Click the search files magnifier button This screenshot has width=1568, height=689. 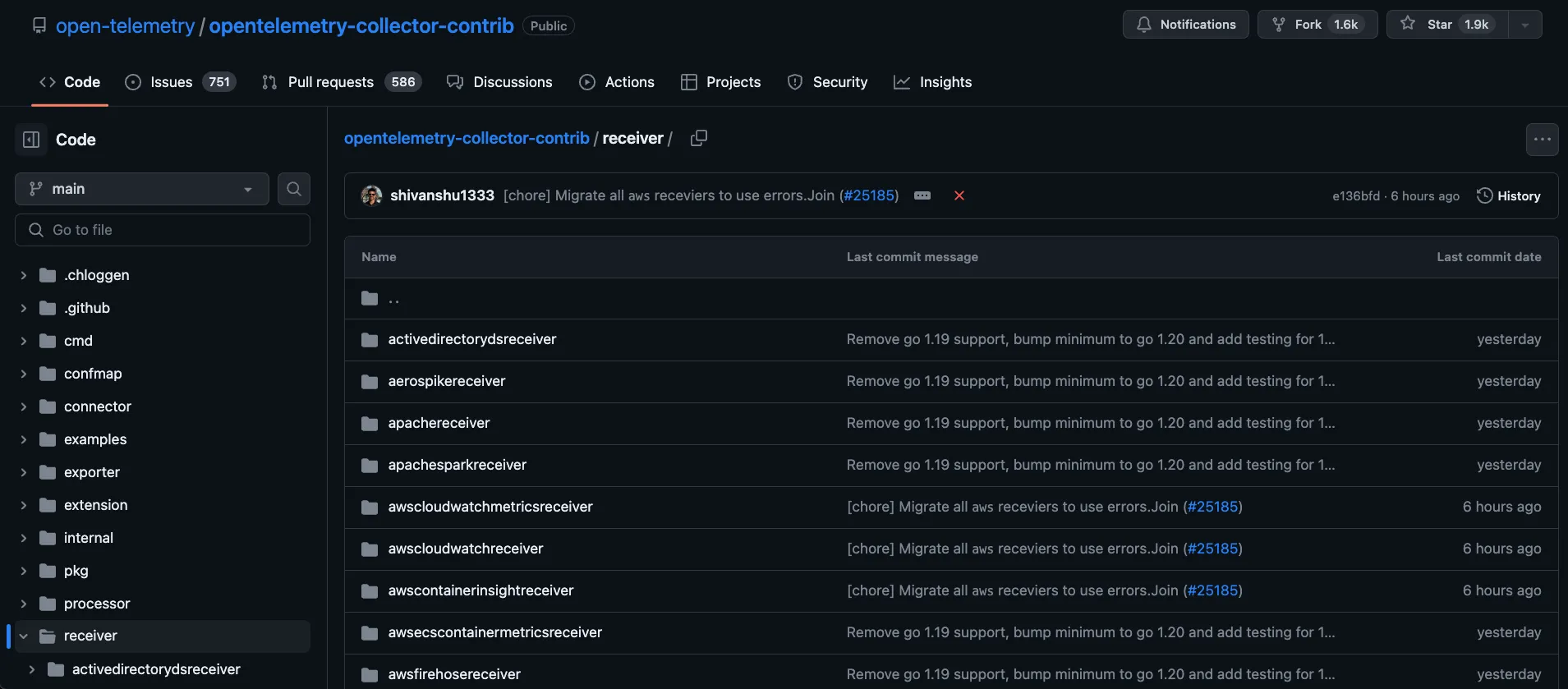[x=294, y=189]
